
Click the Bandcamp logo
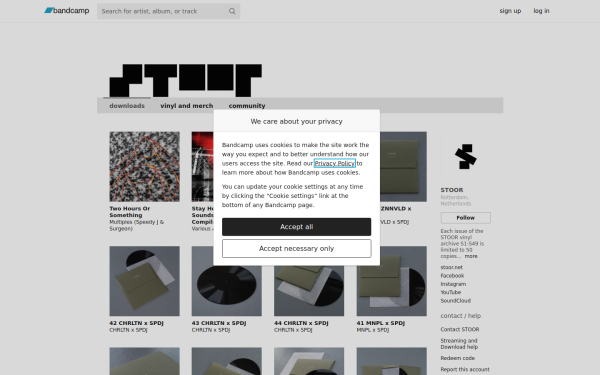click(67, 11)
